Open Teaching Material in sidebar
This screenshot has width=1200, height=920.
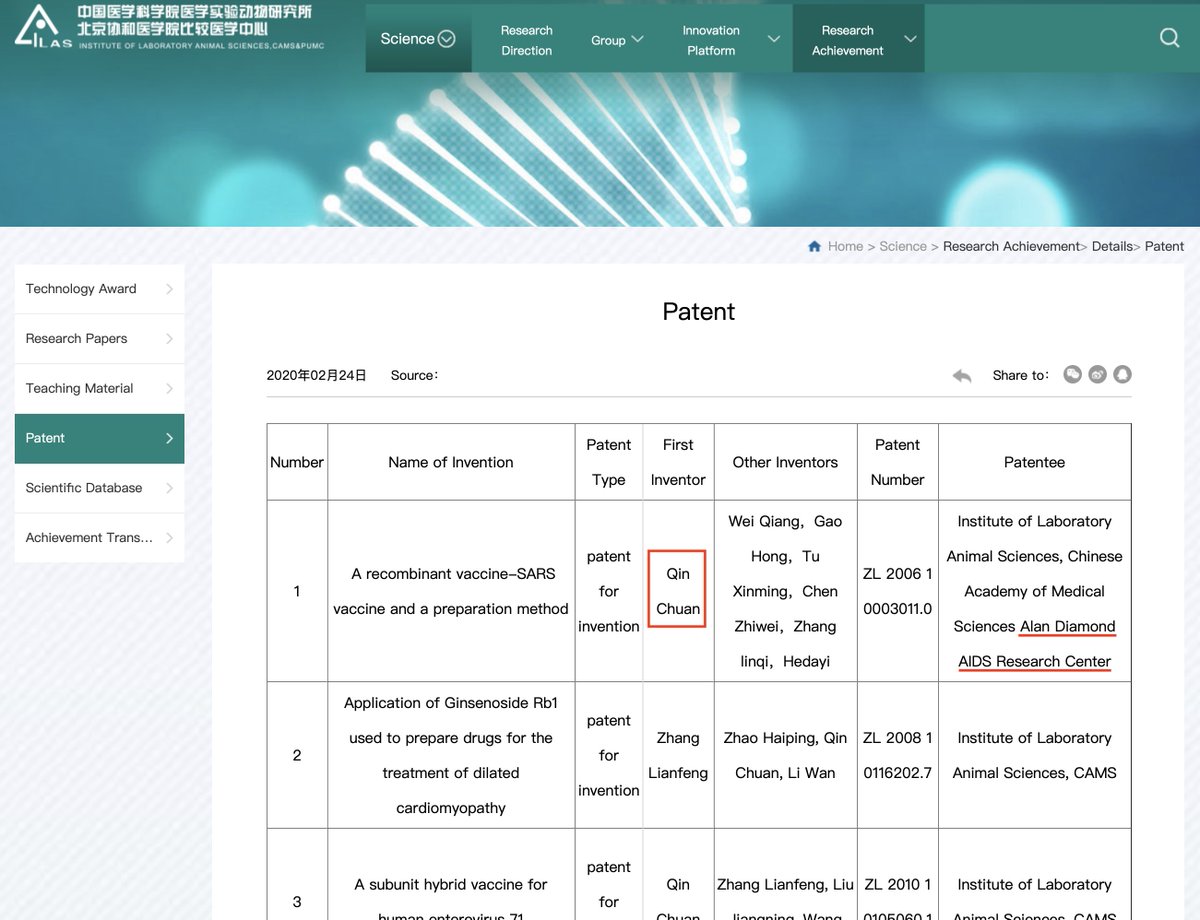(x=99, y=389)
